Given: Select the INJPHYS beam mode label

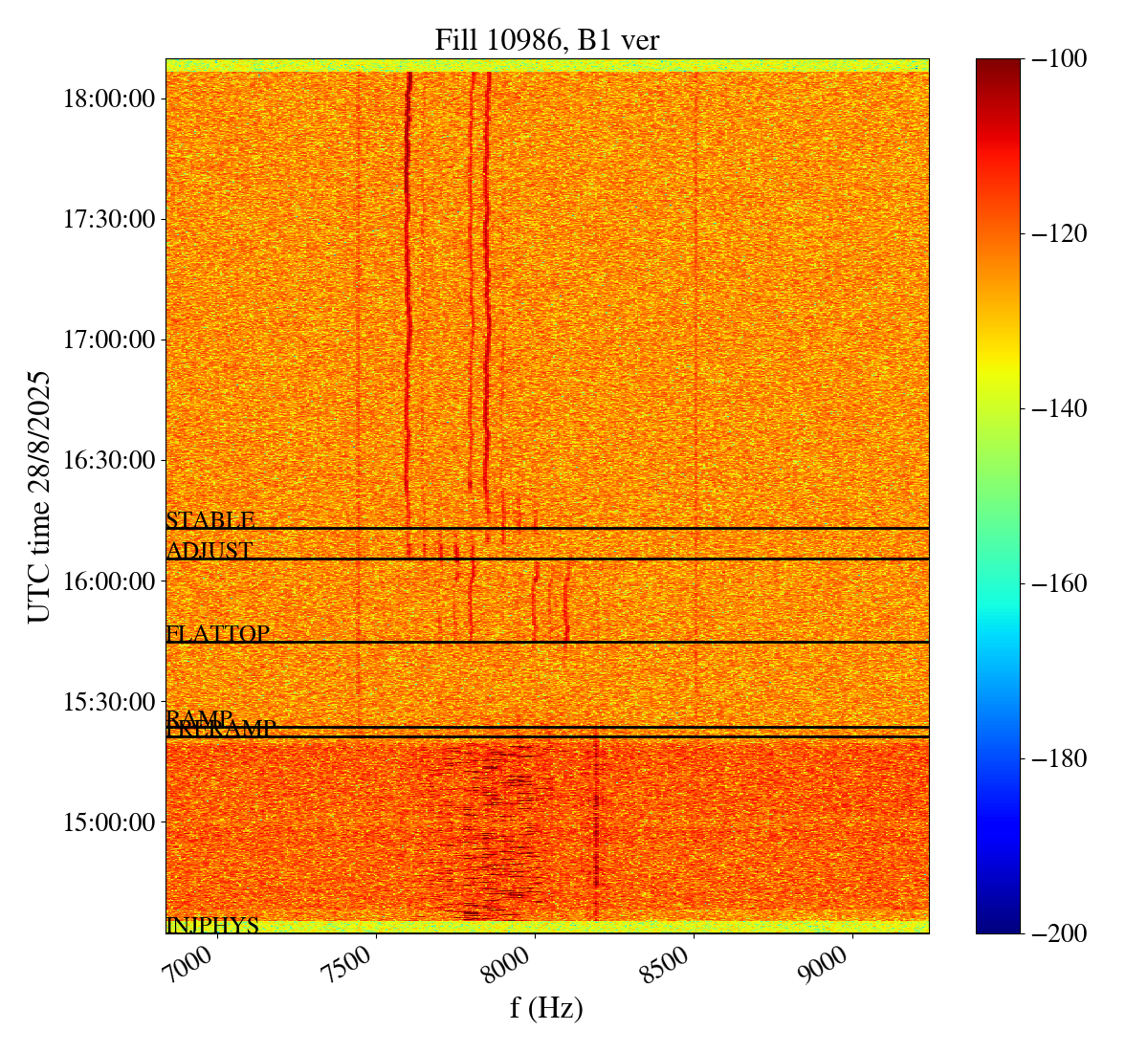Looking at the screenshot, I should click(x=212, y=926).
